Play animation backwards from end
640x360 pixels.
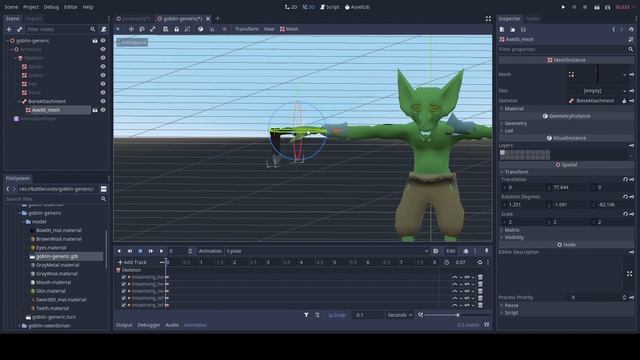click(130, 251)
